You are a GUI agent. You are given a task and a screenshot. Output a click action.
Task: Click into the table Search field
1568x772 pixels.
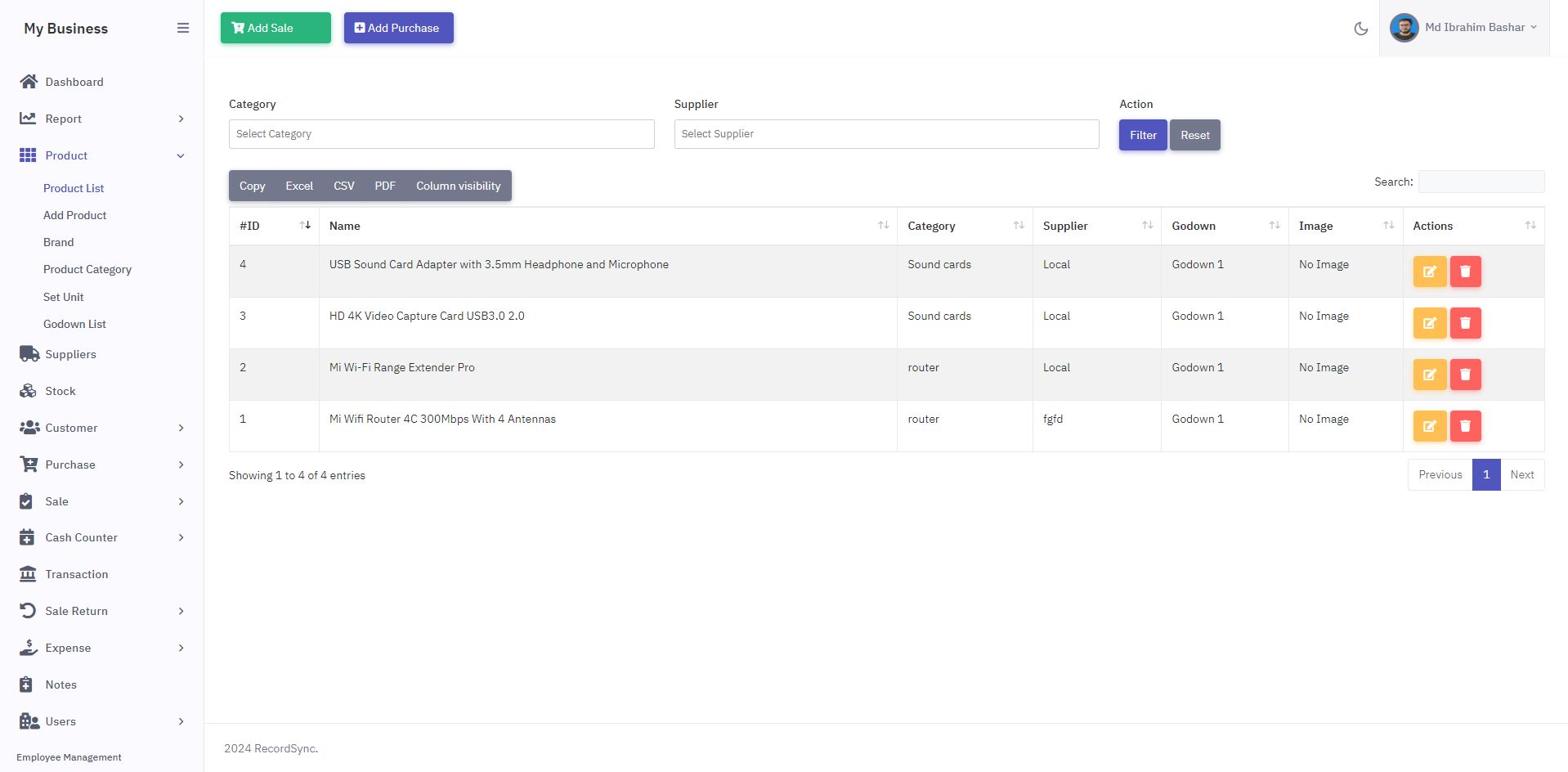click(1481, 182)
